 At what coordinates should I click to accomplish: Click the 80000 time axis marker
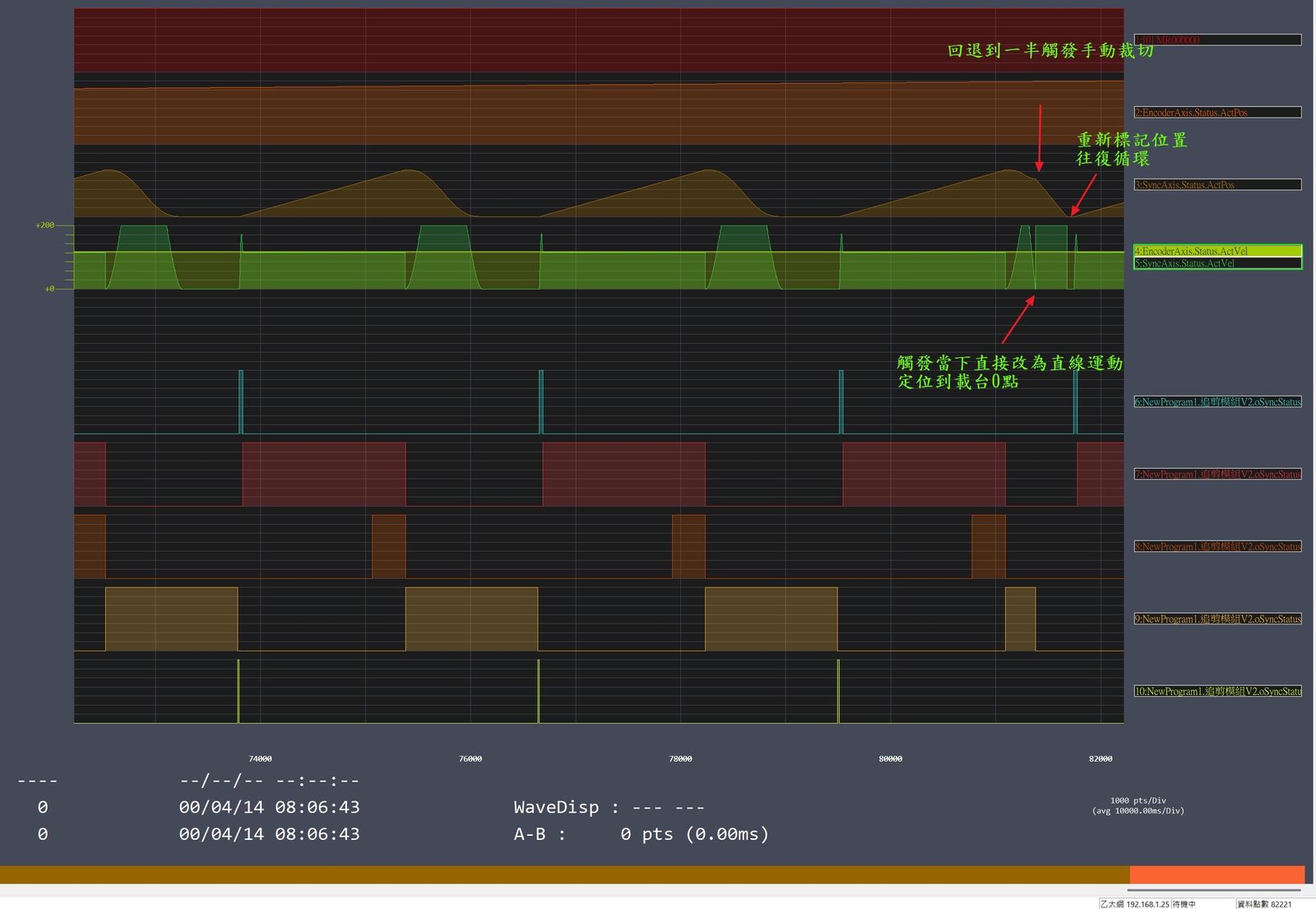click(891, 758)
